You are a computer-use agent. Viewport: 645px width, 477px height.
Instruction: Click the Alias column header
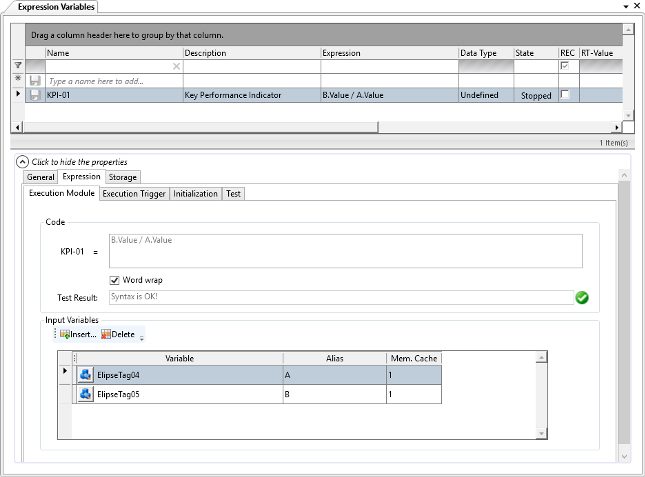(x=334, y=358)
